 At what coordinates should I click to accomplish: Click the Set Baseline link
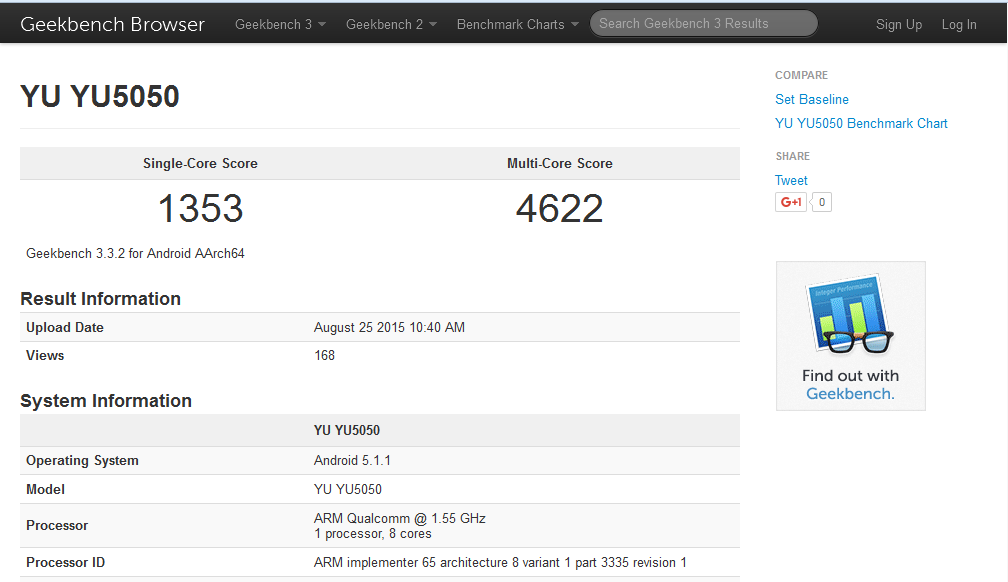click(x=812, y=99)
